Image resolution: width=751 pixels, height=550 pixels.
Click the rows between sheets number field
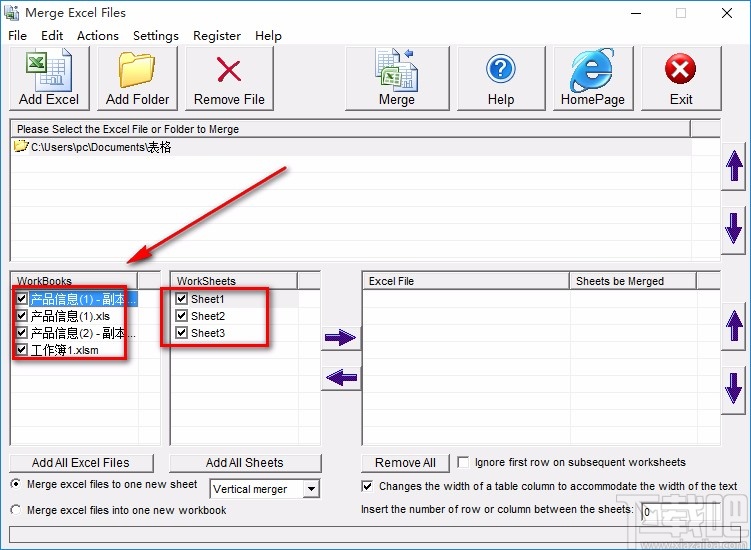click(x=681, y=512)
